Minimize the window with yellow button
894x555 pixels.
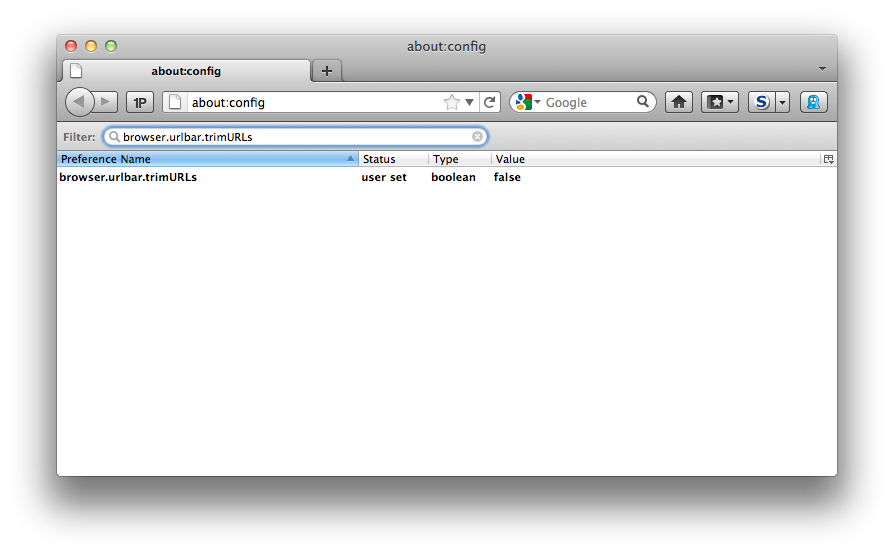pos(91,46)
